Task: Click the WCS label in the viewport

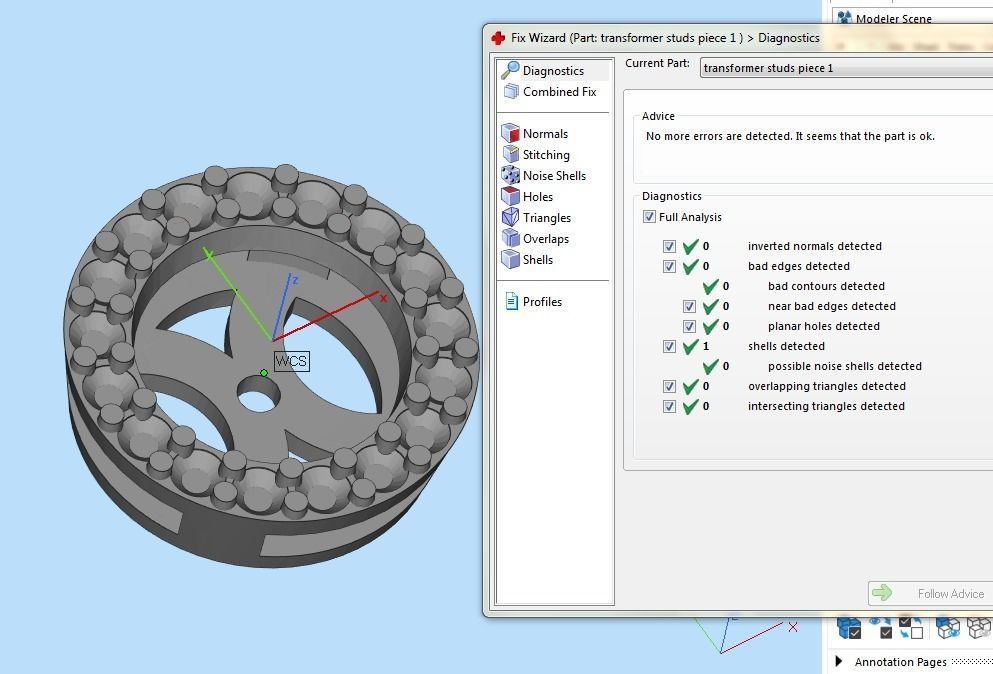Action: 291,361
